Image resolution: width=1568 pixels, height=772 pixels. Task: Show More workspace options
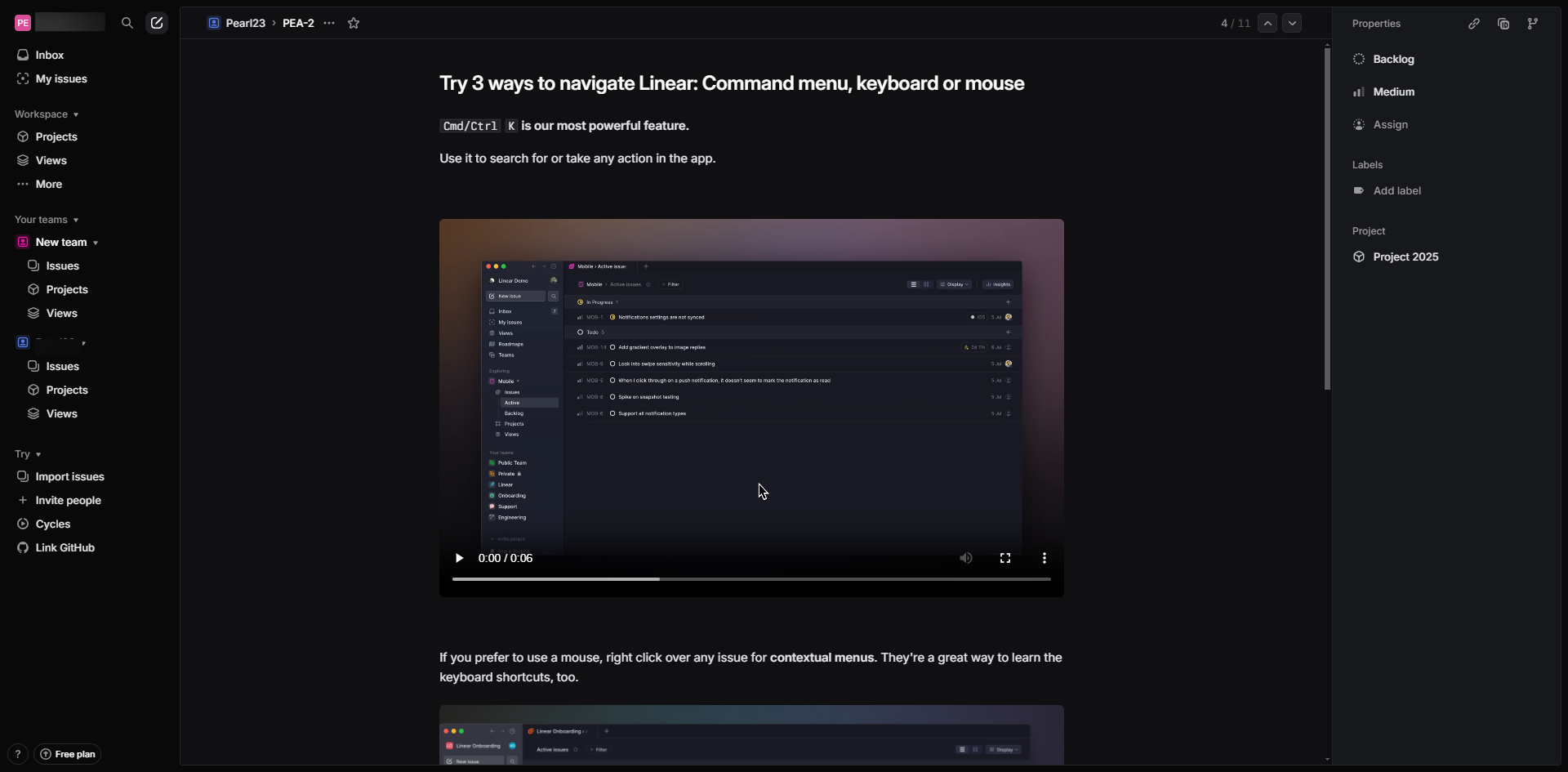(48, 184)
